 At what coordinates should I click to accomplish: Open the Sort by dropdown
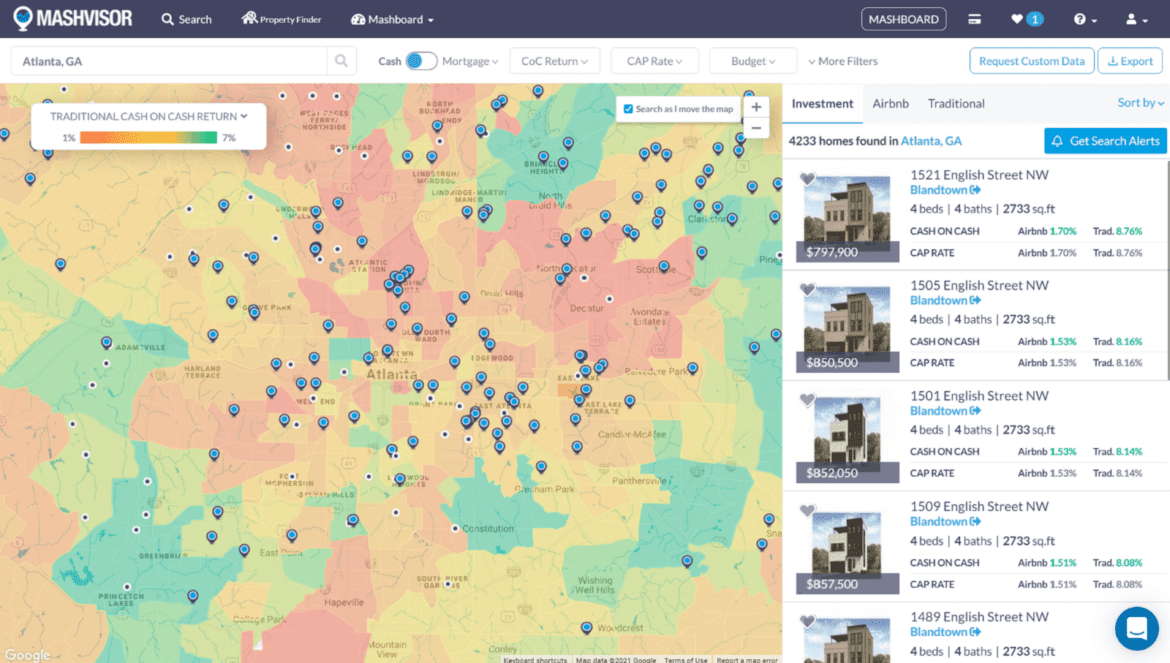pyautogui.click(x=1140, y=102)
